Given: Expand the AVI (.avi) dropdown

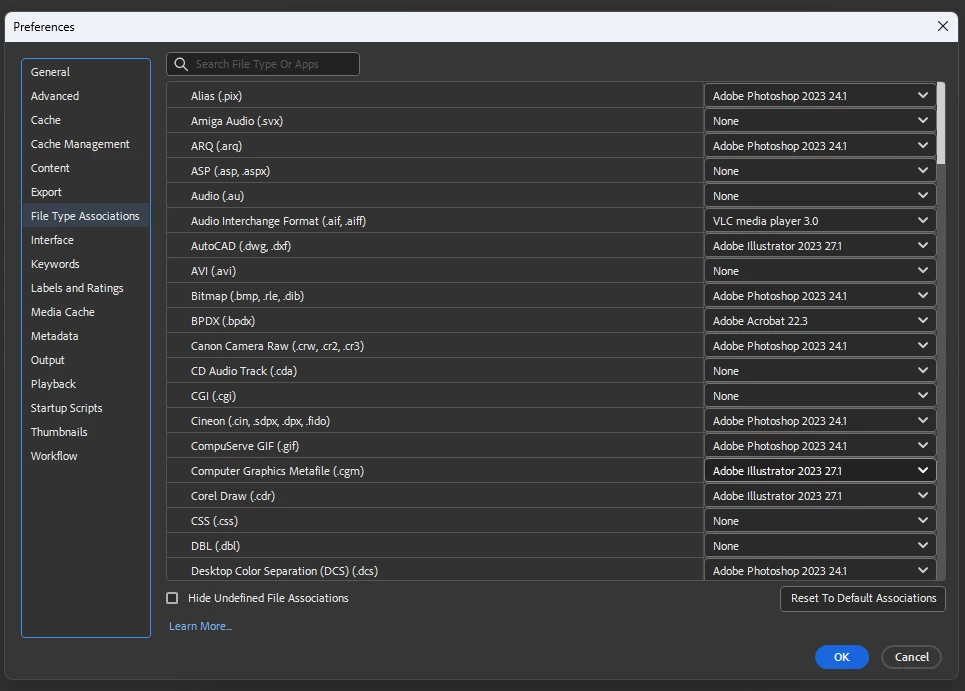Looking at the screenshot, I should click(x=820, y=271).
